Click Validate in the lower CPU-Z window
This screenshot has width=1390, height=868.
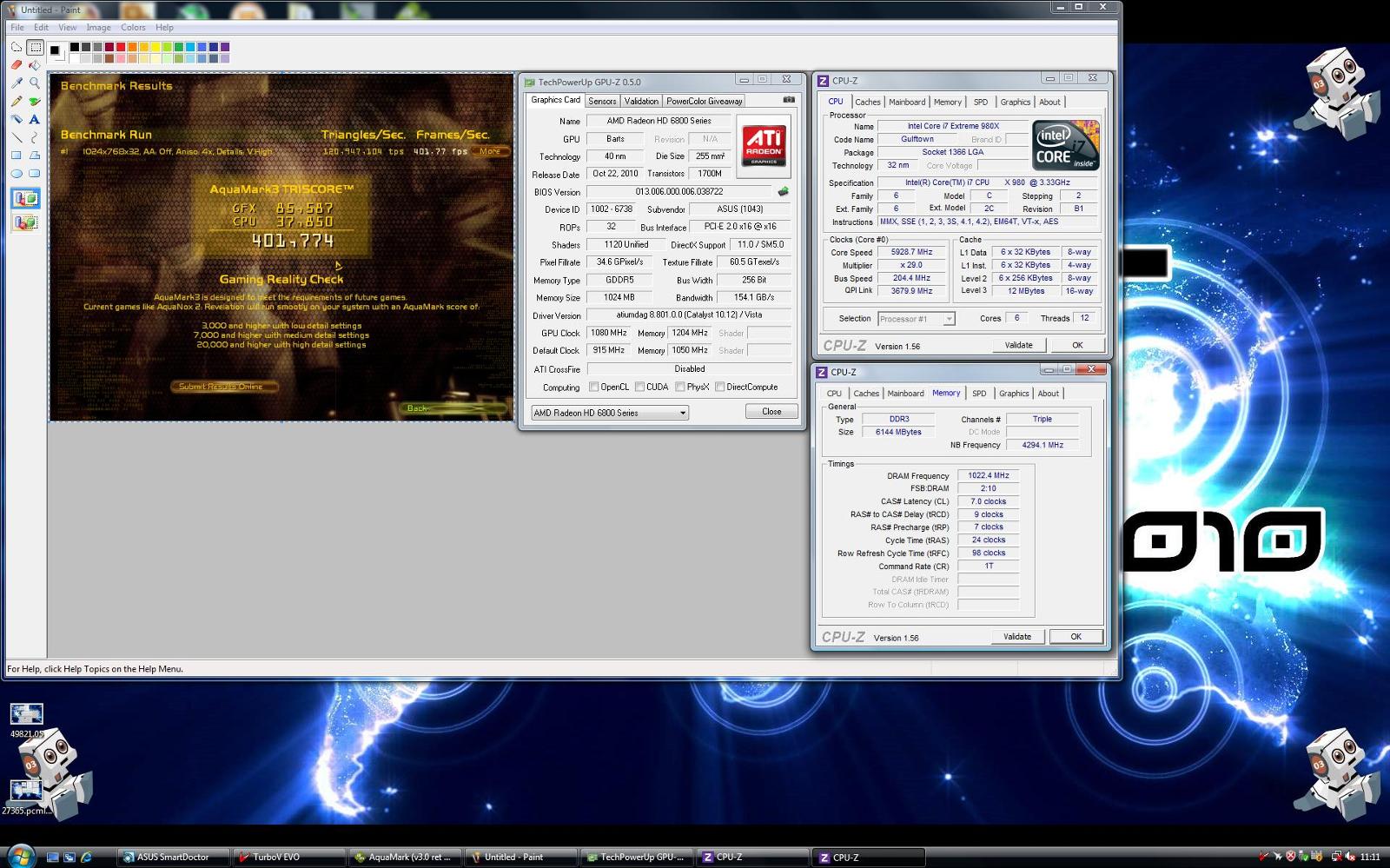point(1017,637)
